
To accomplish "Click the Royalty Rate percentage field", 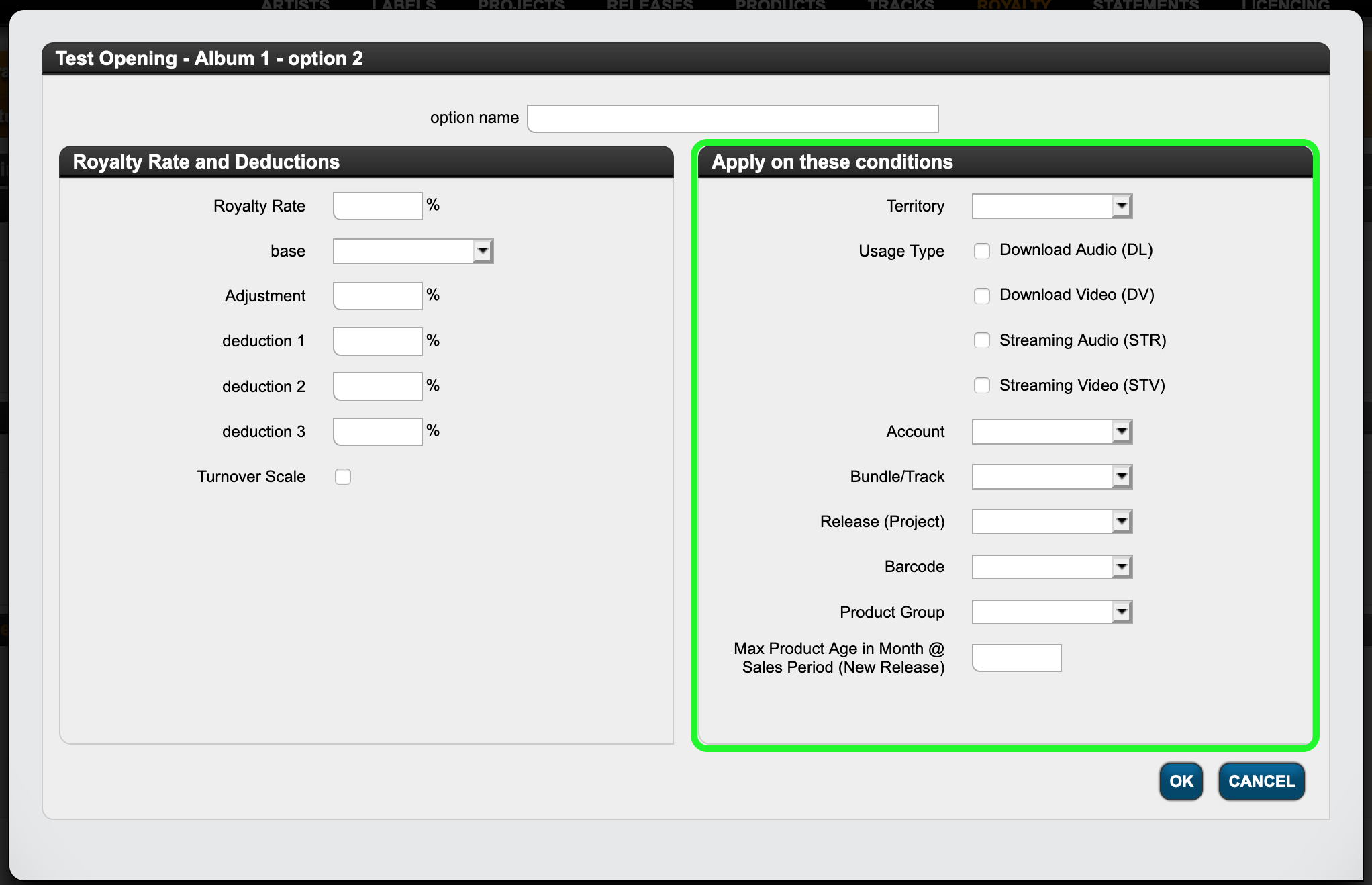I will pos(378,206).
